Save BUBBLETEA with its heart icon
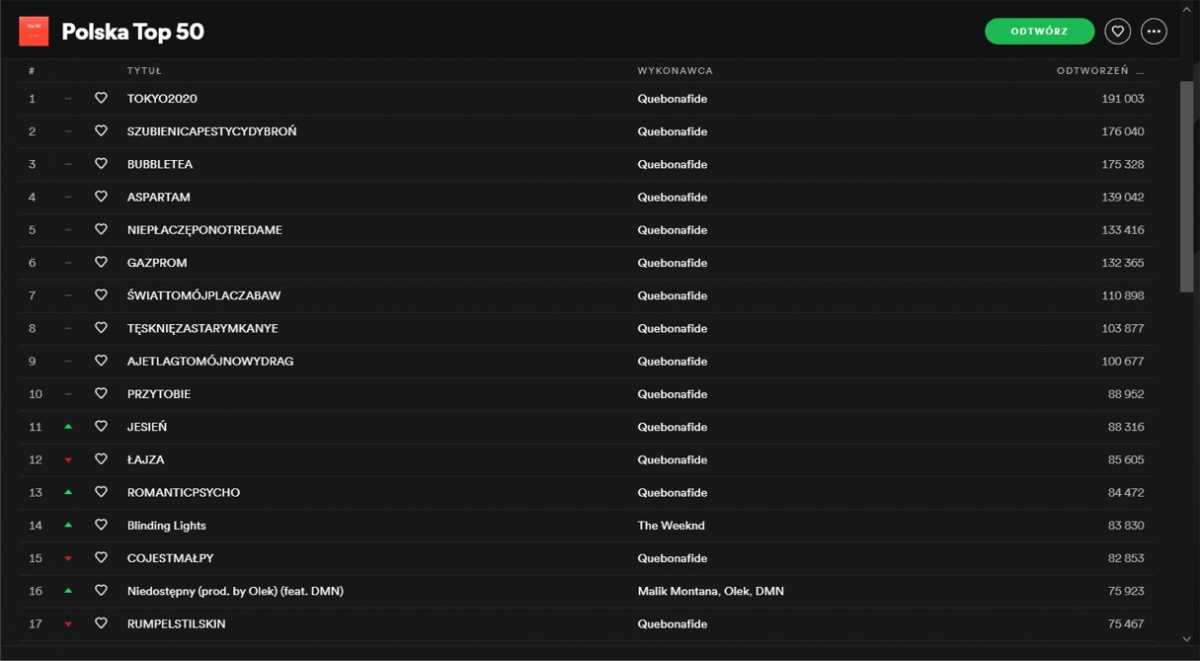Image resolution: width=1200 pixels, height=661 pixels. [101, 164]
